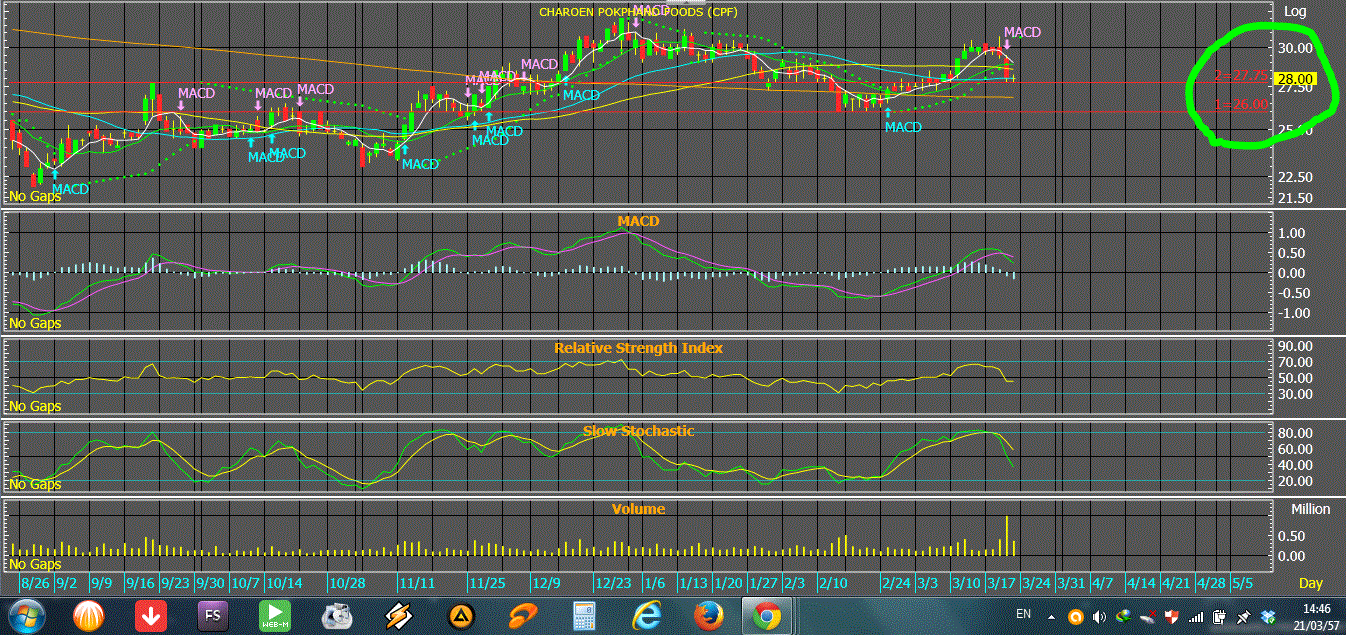The width and height of the screenshot is (1346, 635).
Task: Open the taskbar clock showing 14:46
Action: coord(1314,616)
